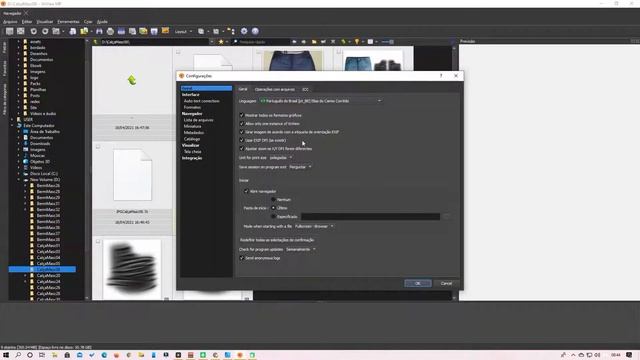Click the light bulb icon in browser toolbar
This screenshot has width=640, height=360.
tap(357, 42)
